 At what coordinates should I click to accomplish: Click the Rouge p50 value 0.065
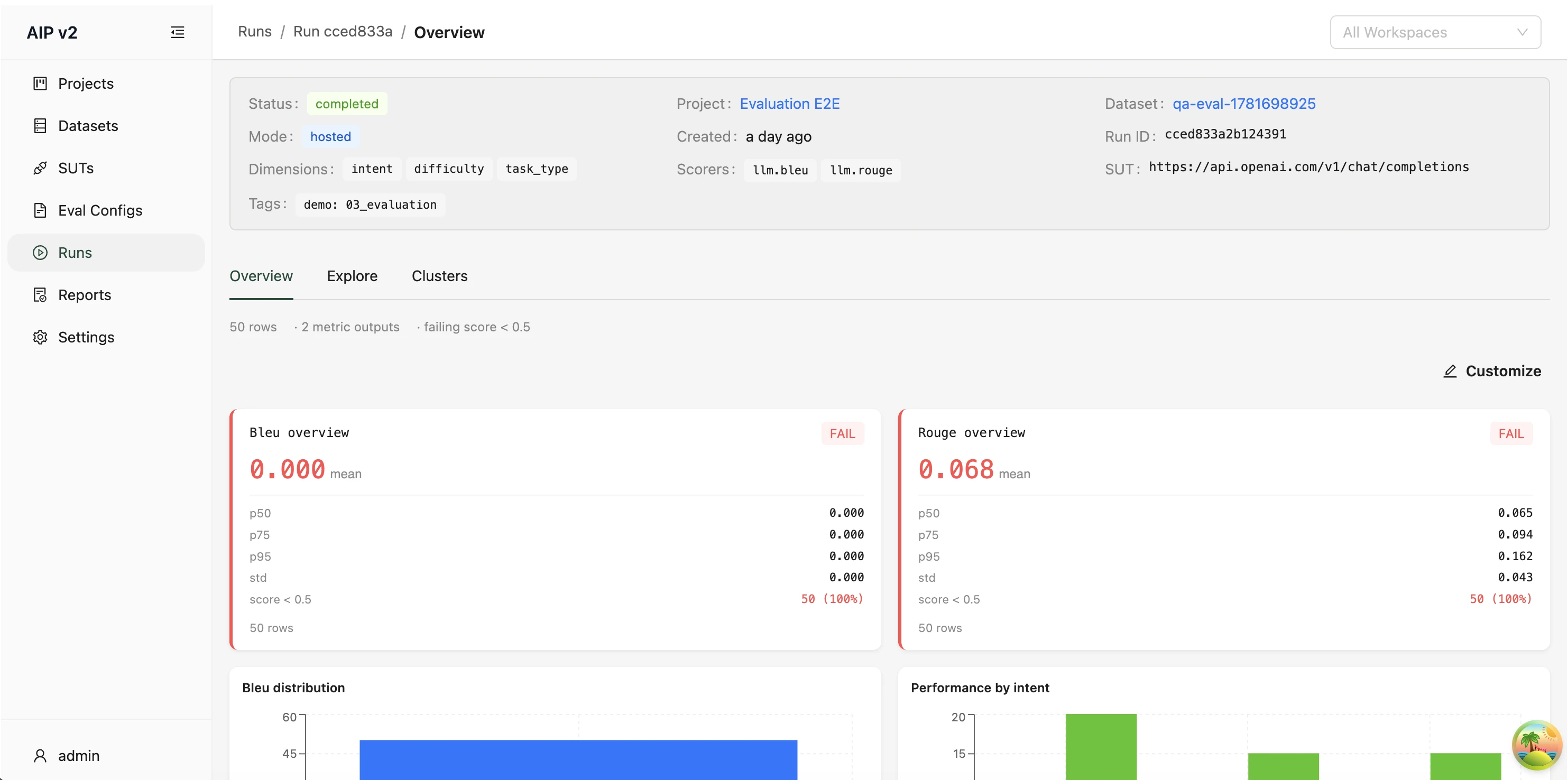[x=1515, y=513]
